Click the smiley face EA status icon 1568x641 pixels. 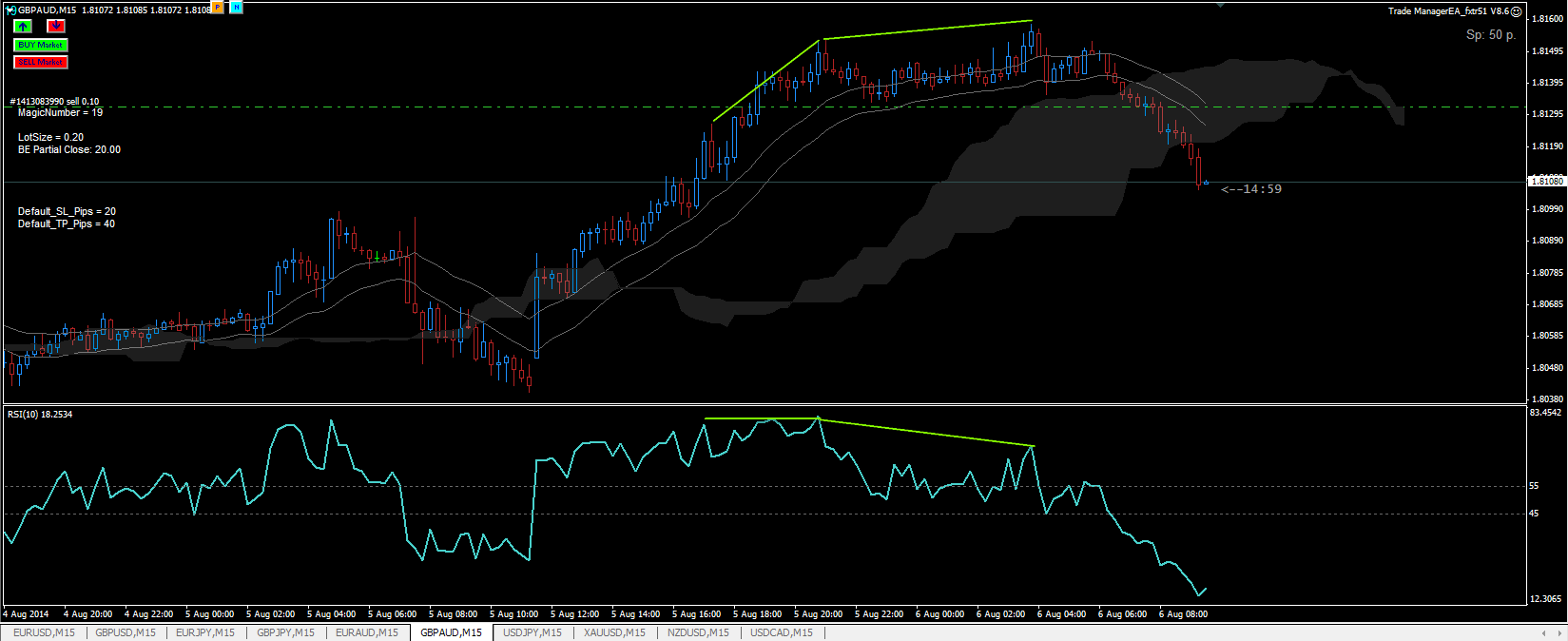[x=1516, y=11]
